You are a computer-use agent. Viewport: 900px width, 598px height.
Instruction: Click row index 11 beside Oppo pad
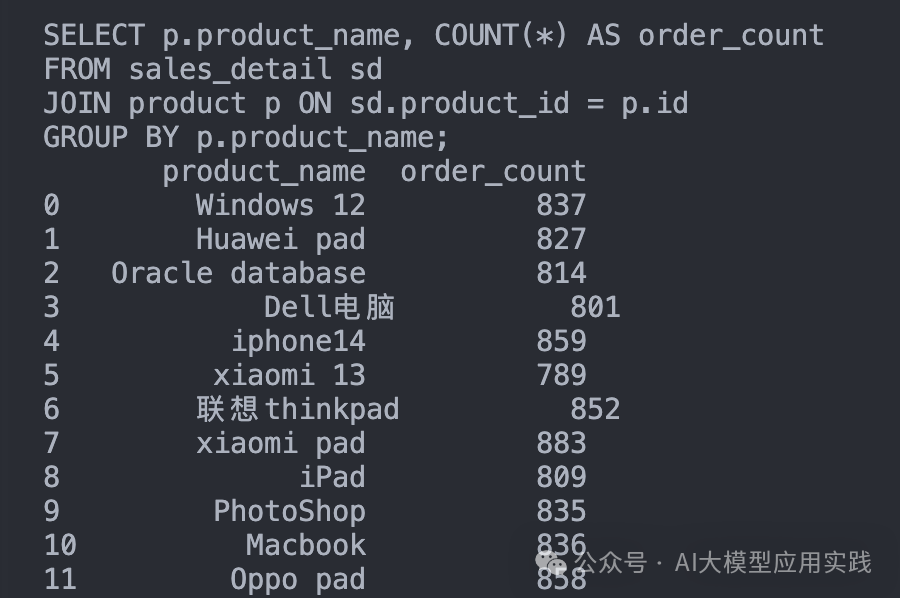[60, 579]
